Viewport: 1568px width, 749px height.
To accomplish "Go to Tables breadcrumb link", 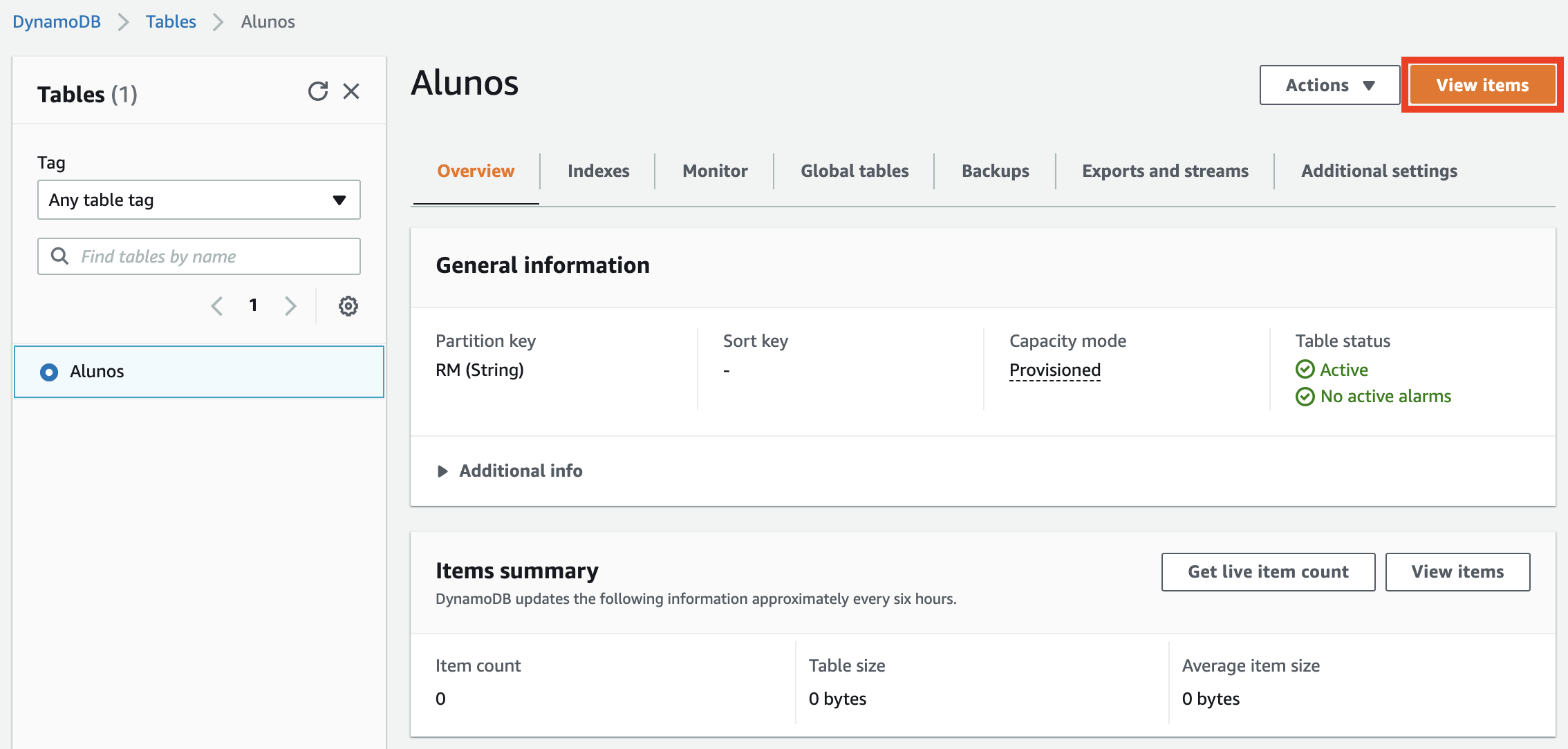I will coord(171,22).
